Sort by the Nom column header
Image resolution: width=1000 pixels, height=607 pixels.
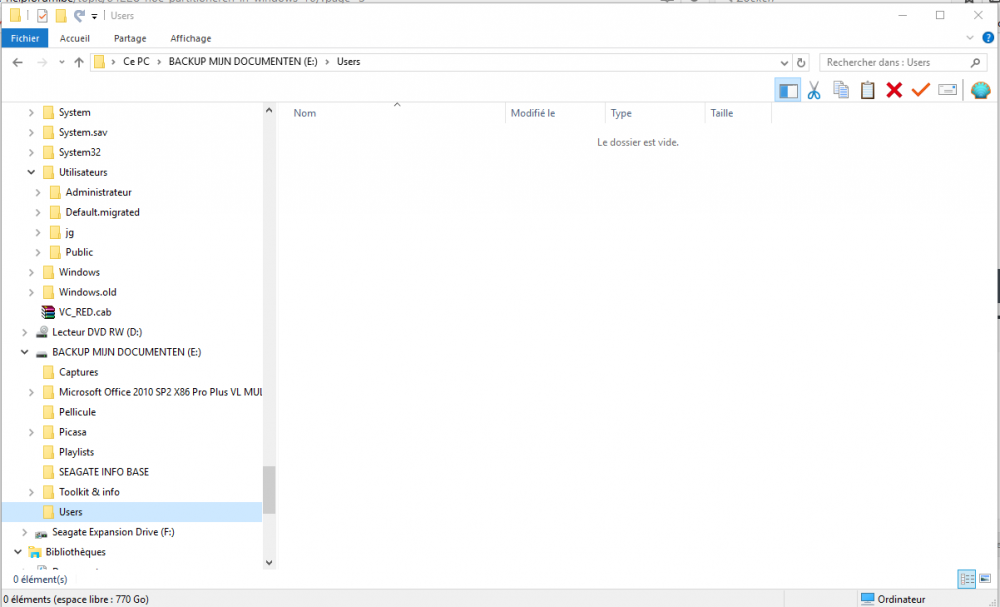click(305, 113)
